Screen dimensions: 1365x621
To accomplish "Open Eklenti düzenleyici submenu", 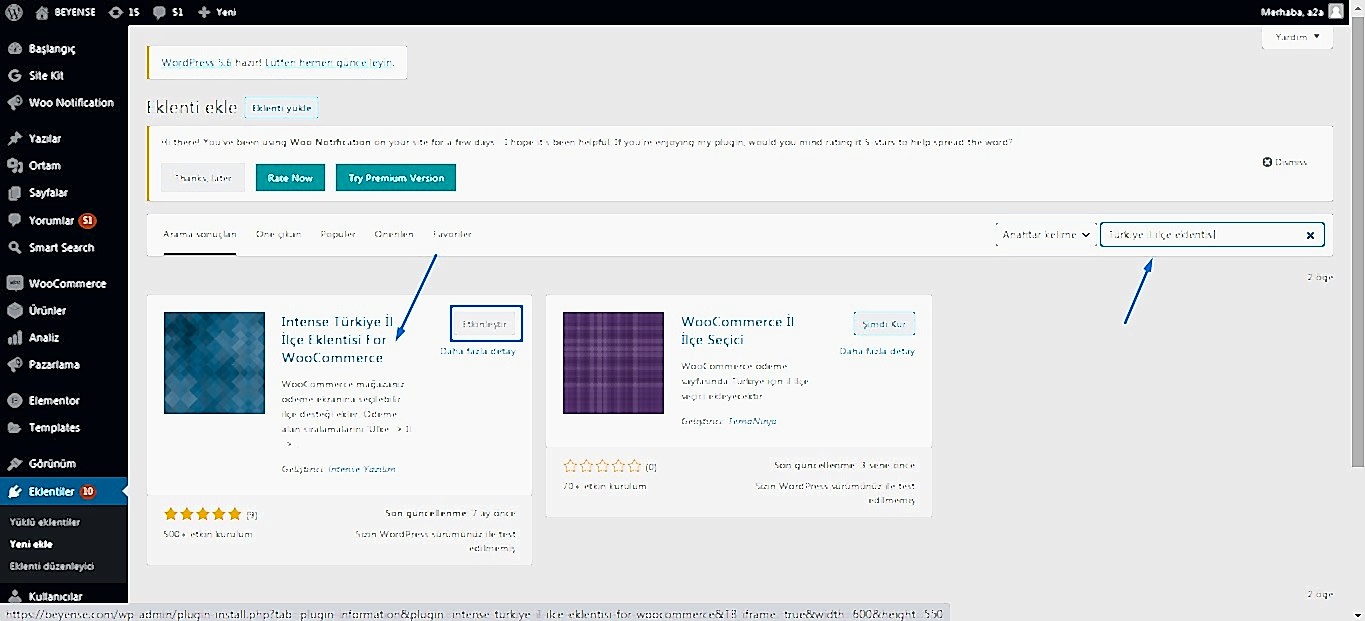I will tap(51, 566).
